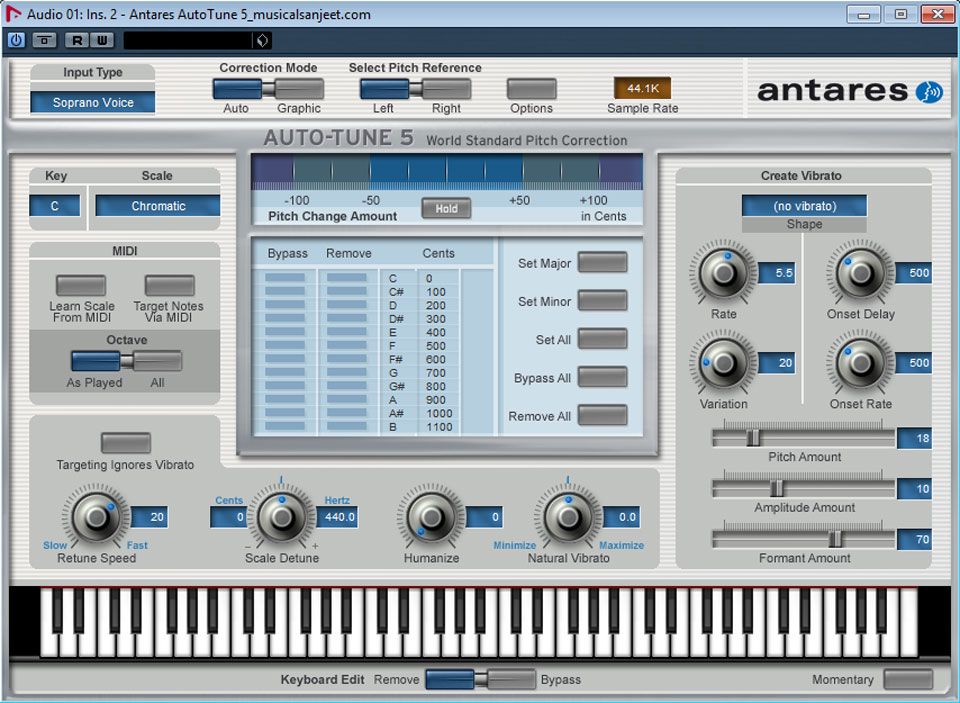The image size is (960, 703).
Task: Click the plugin toolbar window-link button
Action: click(x=44, y=40)
